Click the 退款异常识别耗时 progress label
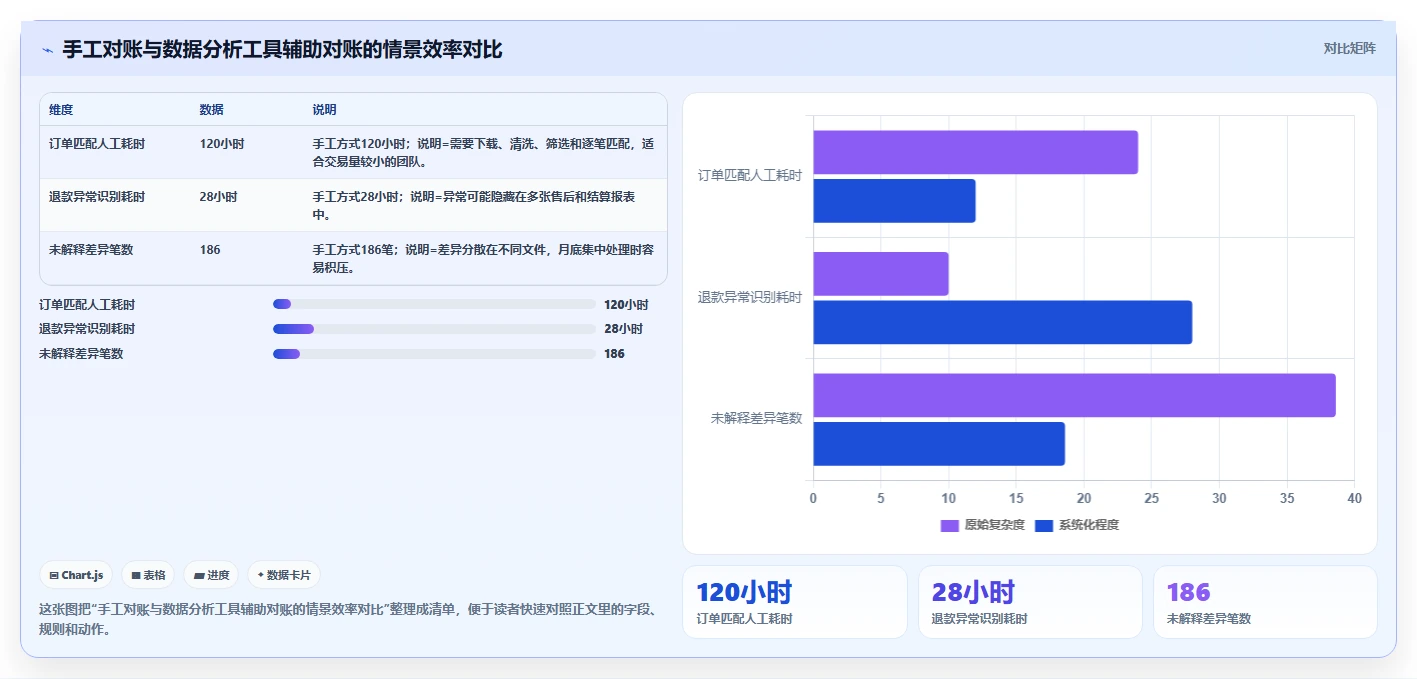Screen dimensions: 1417x679 [x=87, y=329]
